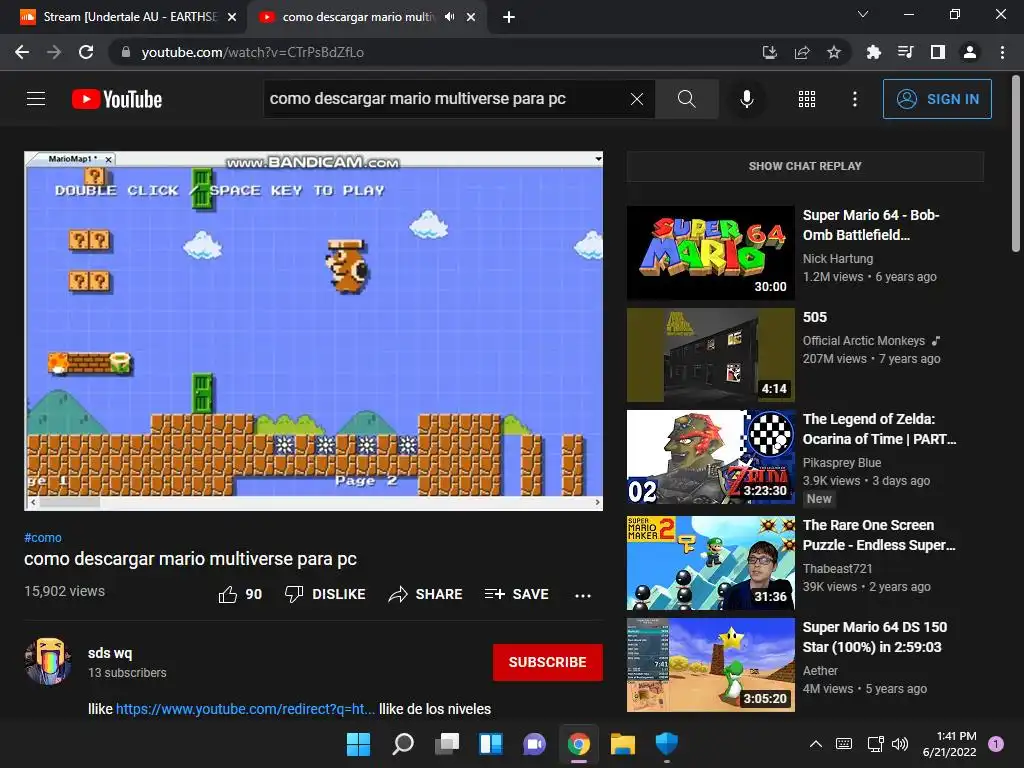Click the SIGN IN button
1024x768 pixels.
coord(937,99)
